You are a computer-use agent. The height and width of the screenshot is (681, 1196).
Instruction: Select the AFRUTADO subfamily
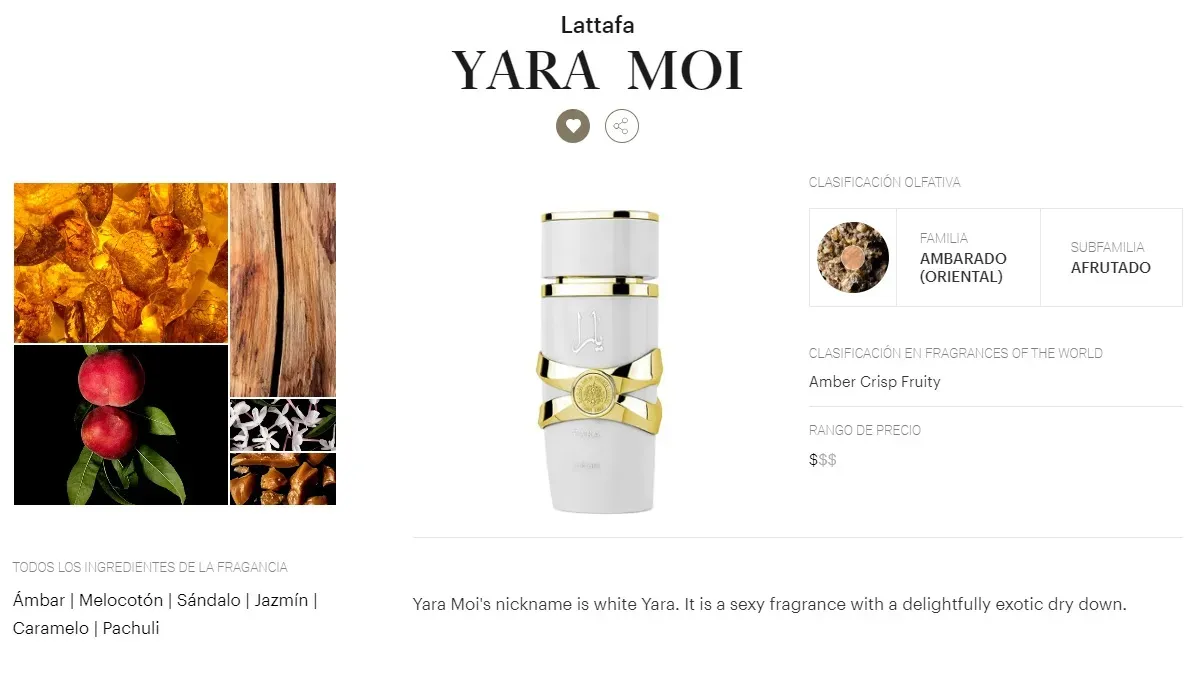(1111, 268)
